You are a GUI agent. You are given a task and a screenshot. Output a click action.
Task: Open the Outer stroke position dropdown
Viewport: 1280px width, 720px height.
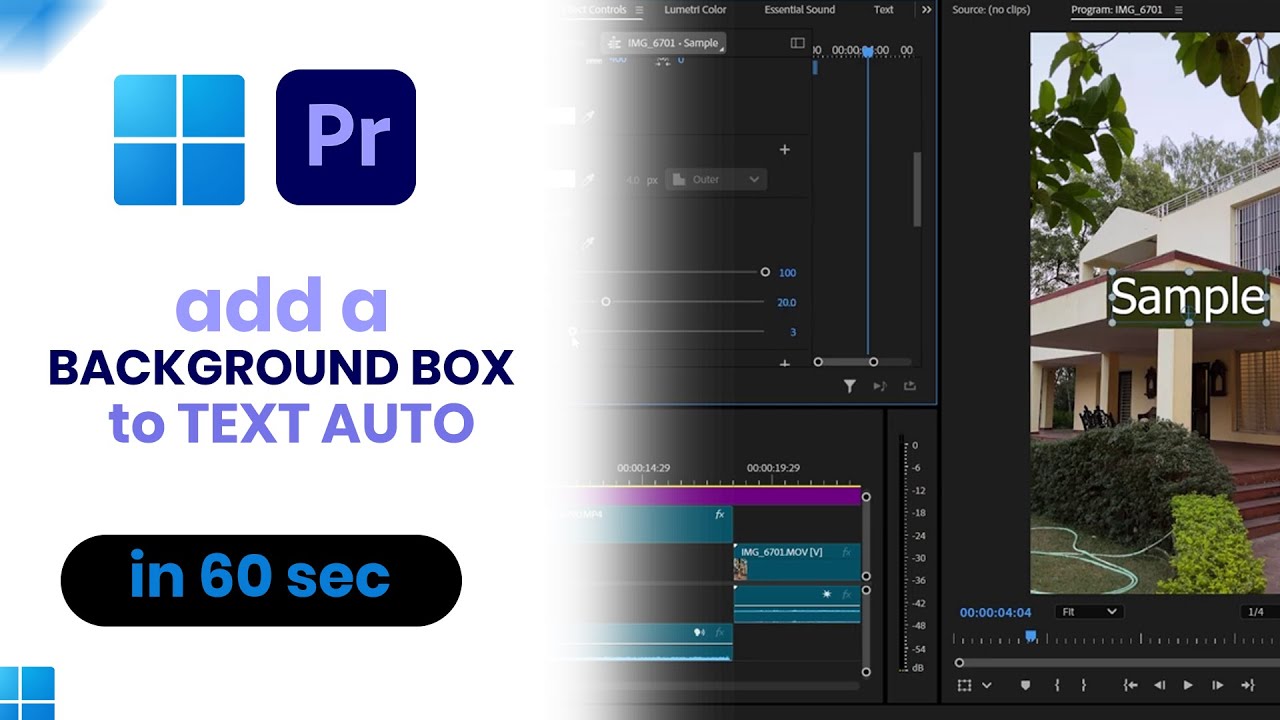pyautogui.click(x=715, y=180)
